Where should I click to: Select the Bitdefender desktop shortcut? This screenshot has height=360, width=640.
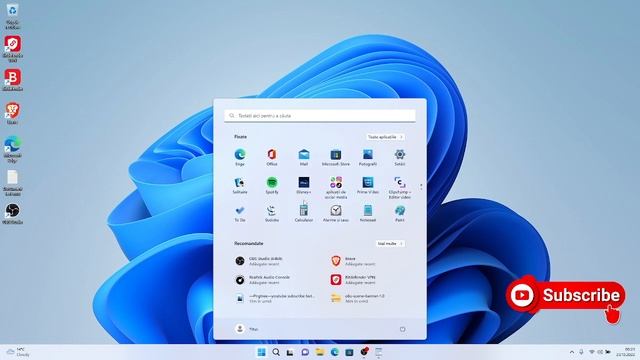(x=12, y=80)
